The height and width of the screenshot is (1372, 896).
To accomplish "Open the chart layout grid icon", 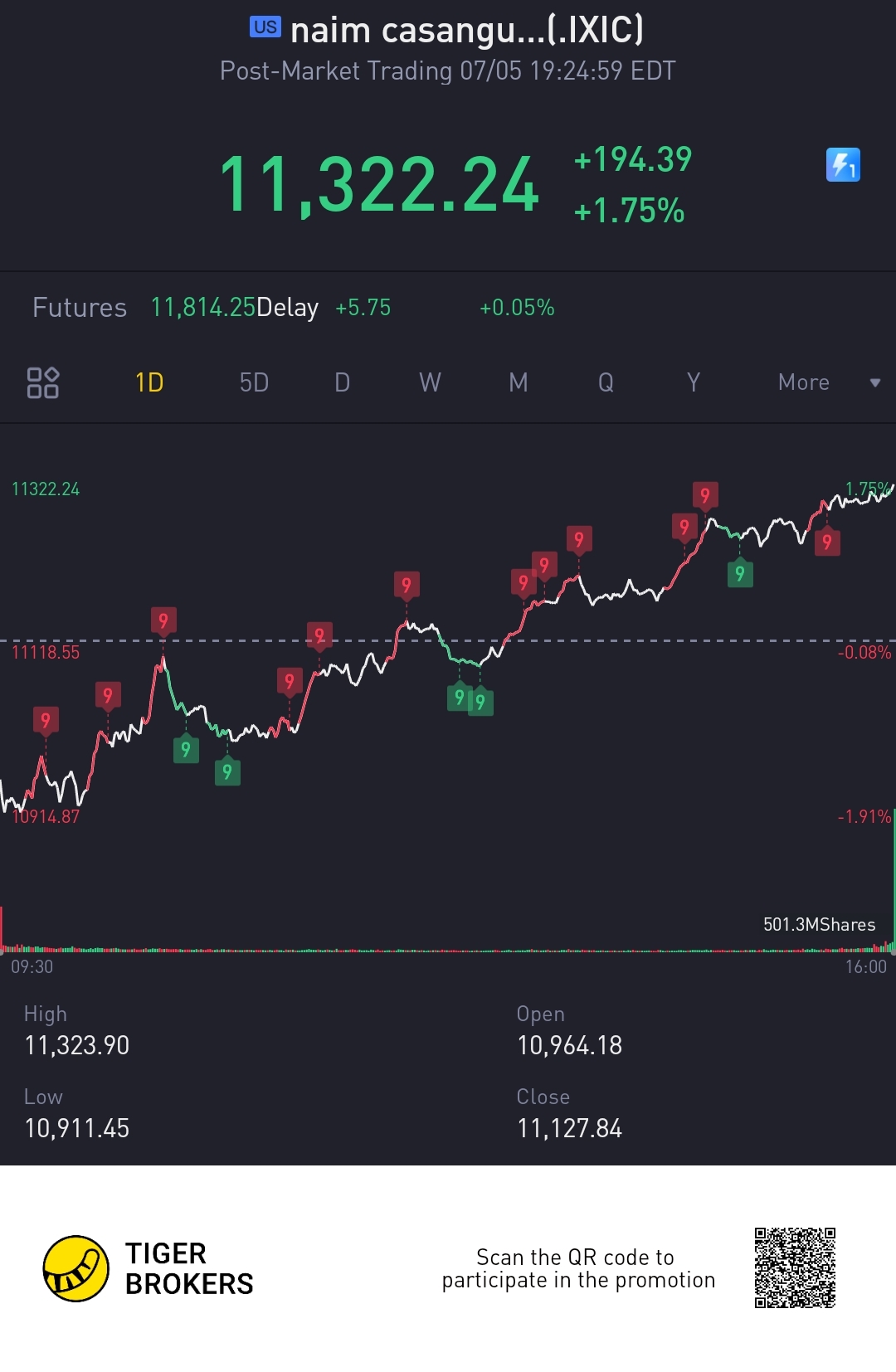I will pos(43,382).
